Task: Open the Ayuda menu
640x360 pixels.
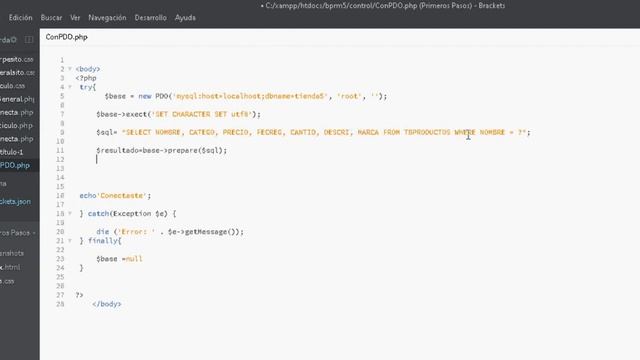Action: [185, 18]
